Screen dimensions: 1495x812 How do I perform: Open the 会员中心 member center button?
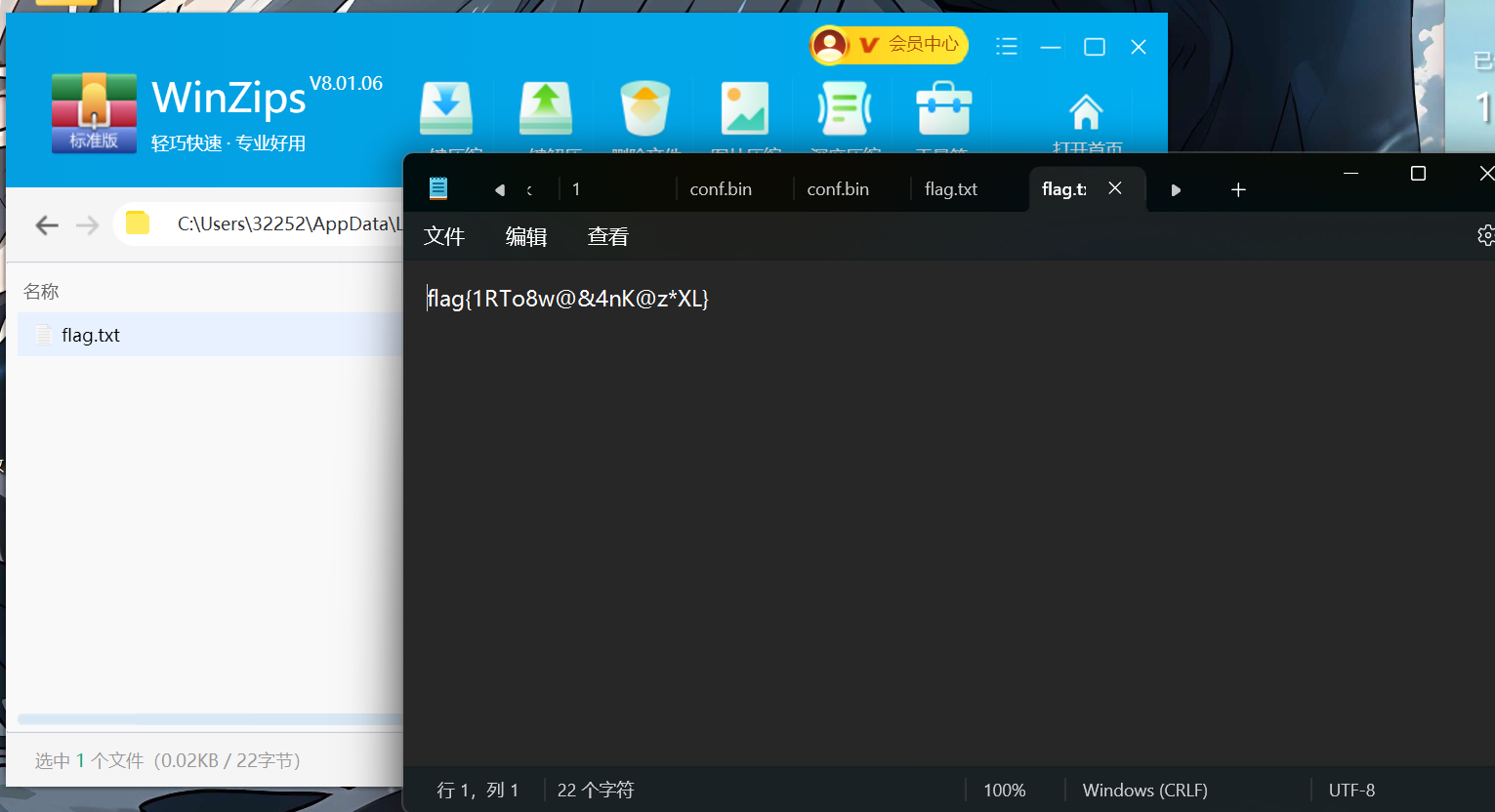click(x=889, y=45)
